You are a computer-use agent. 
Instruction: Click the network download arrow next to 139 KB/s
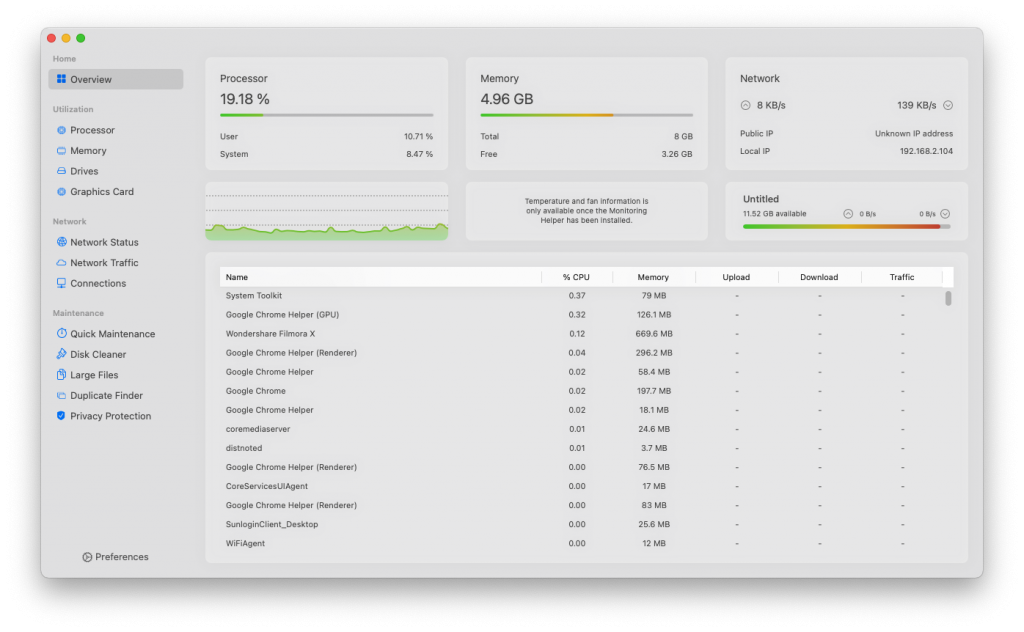(948, 105)
